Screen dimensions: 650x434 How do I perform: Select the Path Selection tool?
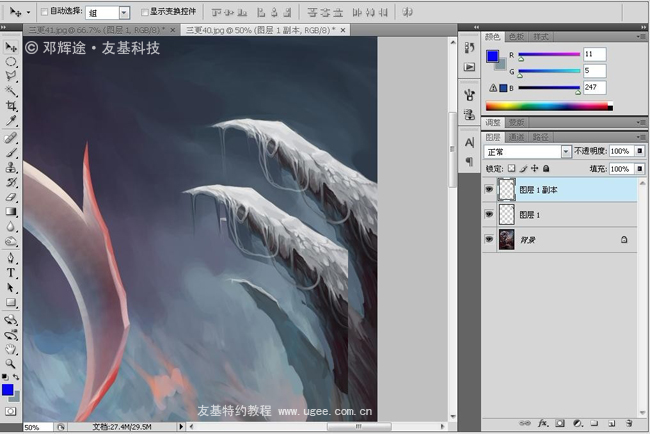point(11,288)
